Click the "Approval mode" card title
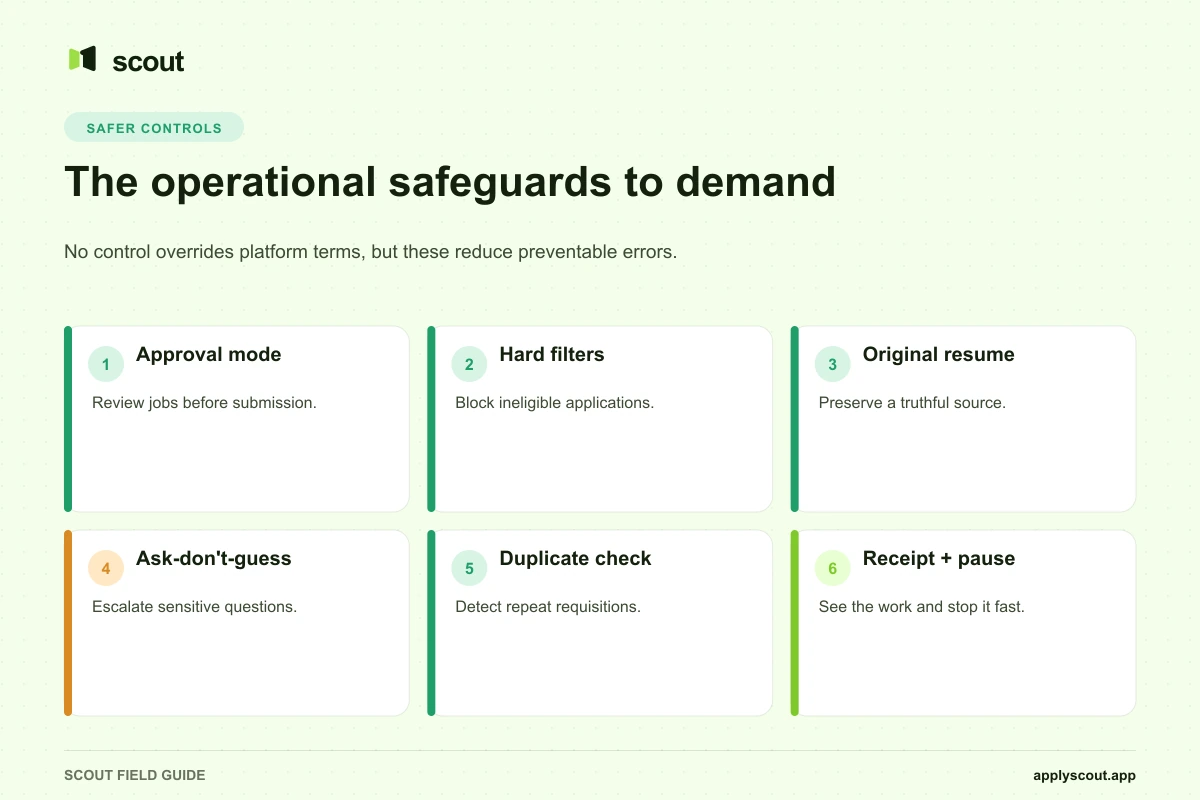 209,355
